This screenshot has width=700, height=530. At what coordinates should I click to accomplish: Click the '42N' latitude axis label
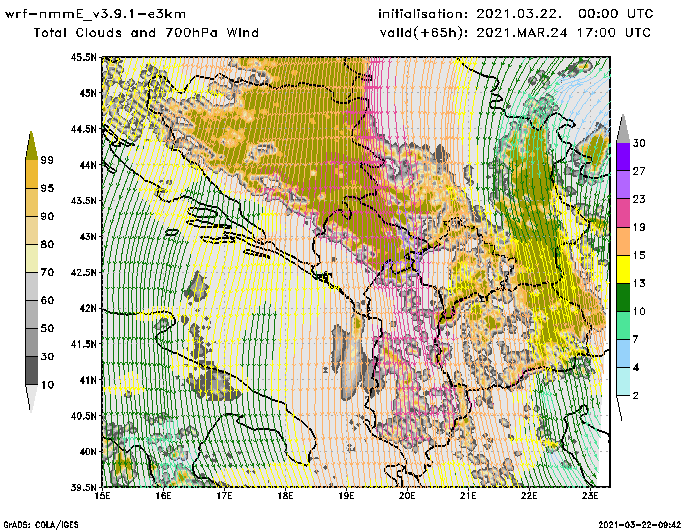[x=88, y=308]
